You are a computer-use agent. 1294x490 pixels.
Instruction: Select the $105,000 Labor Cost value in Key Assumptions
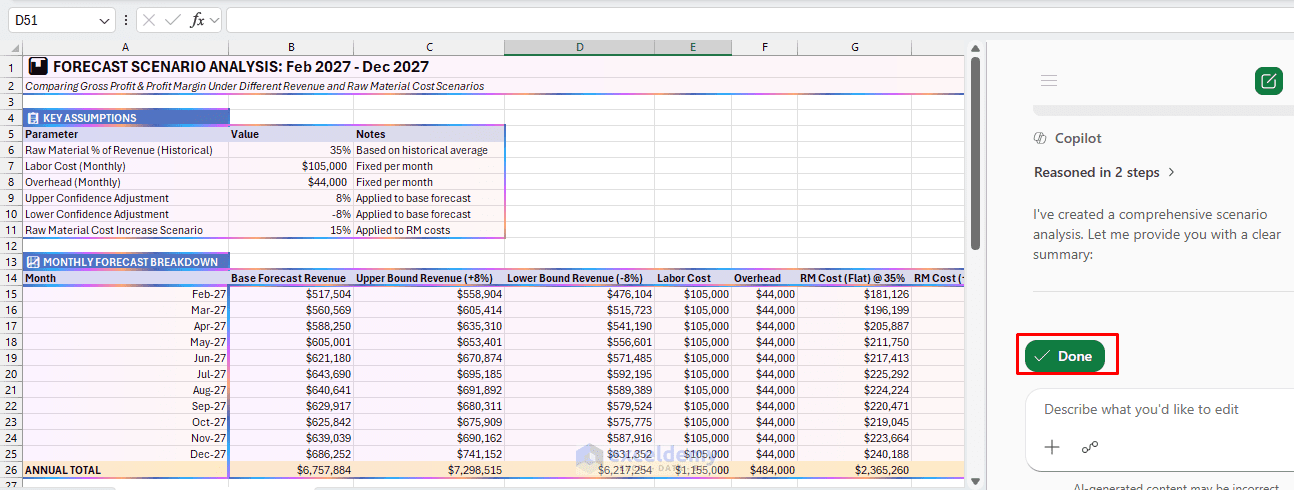click(291, 166)
